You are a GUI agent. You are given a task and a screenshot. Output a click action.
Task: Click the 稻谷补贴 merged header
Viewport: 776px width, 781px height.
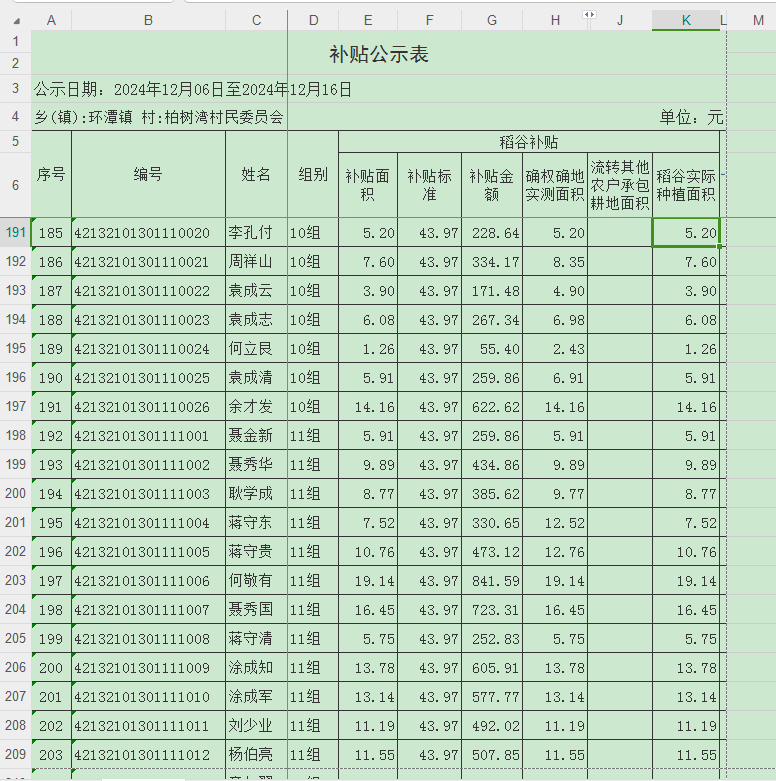(x=529, y=142)
